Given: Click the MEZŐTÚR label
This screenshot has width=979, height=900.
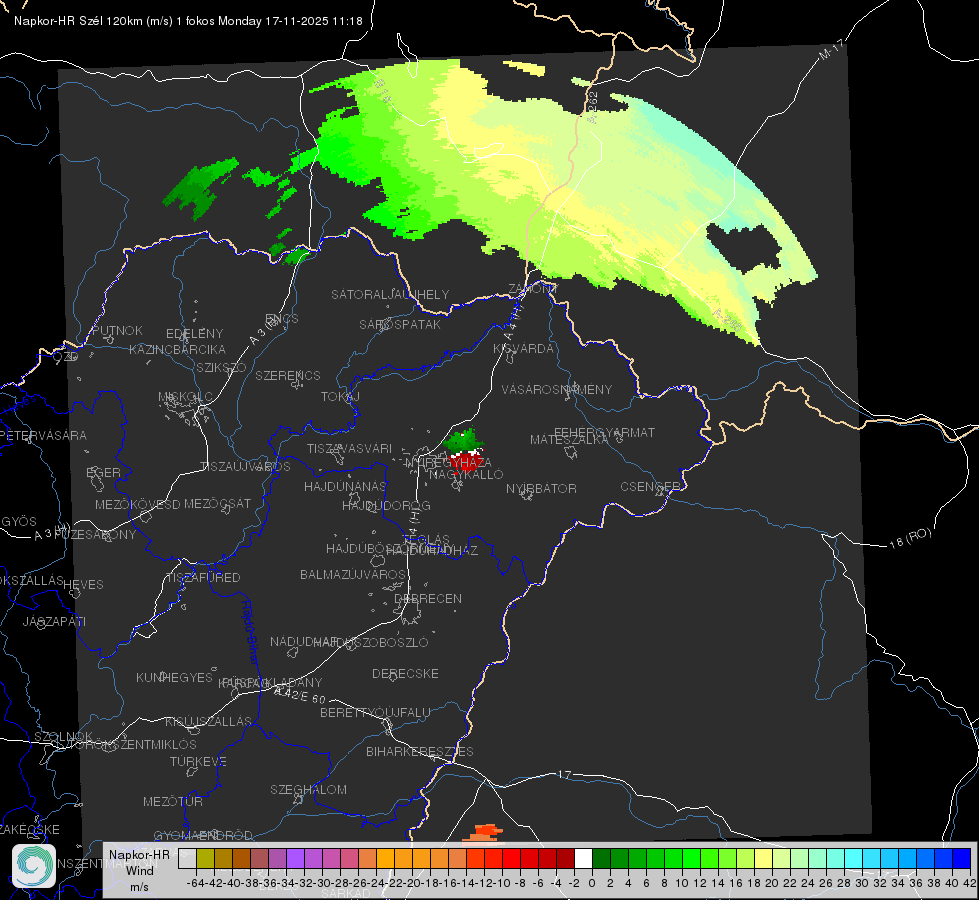Looking at the screenshot, I should [173, 801].
